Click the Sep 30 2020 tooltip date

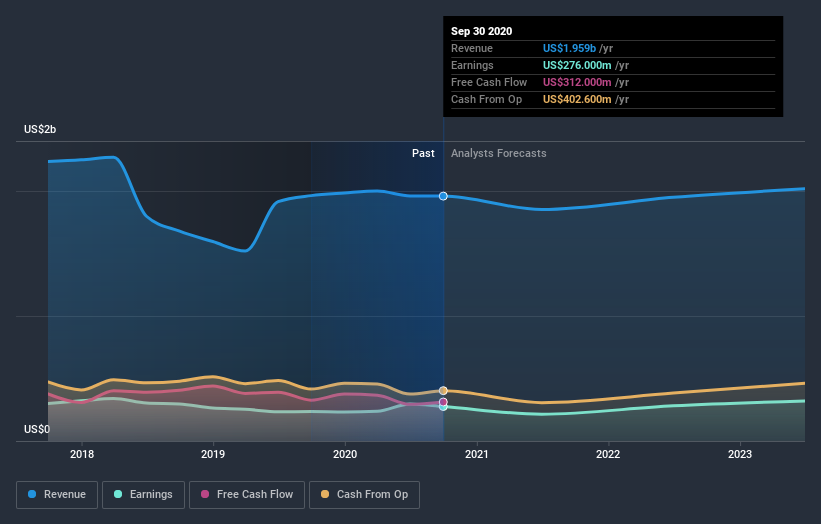point(482,31)
